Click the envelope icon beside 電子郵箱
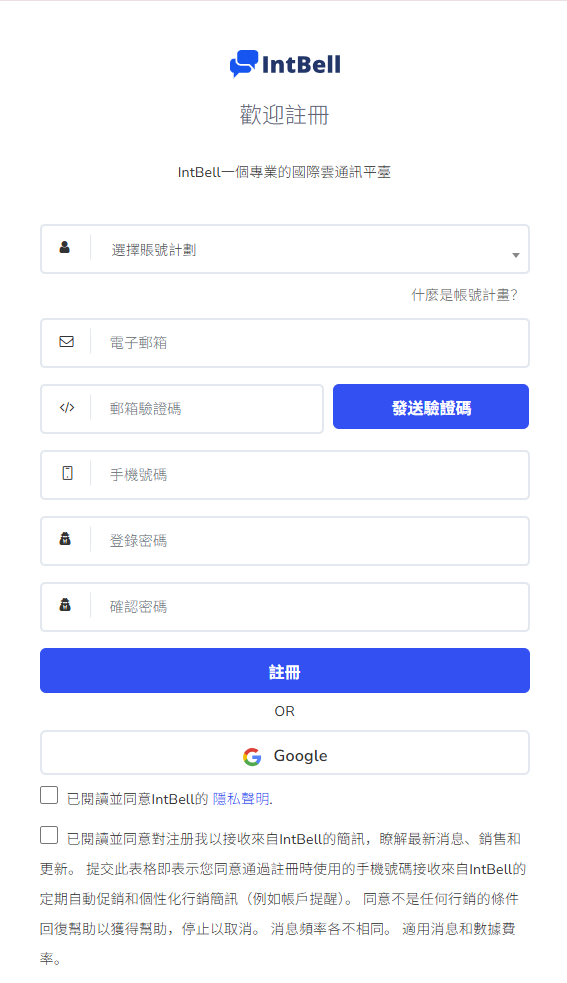 [66, 342]
